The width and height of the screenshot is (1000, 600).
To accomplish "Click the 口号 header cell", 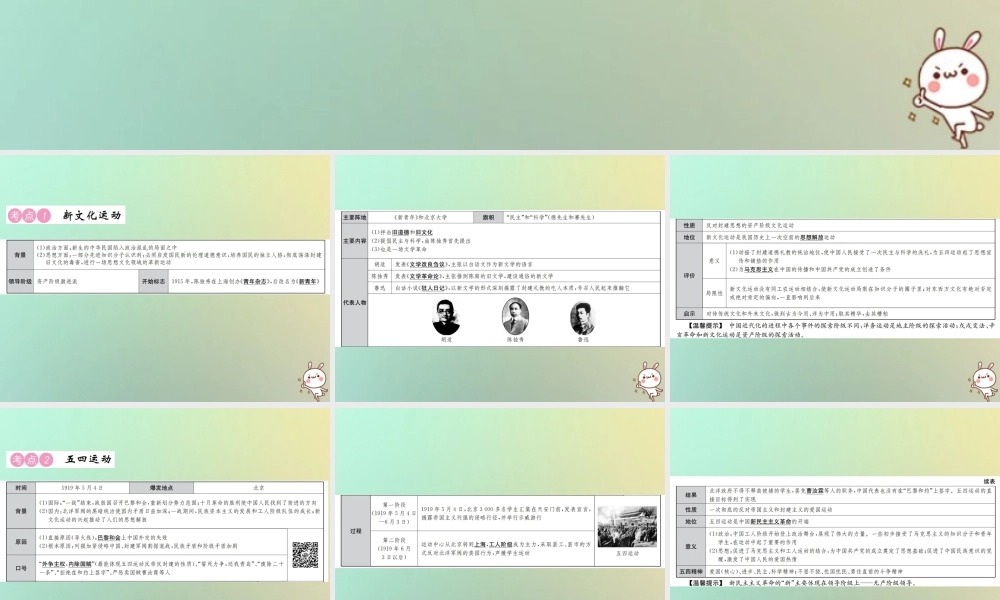I will tap(21, 568).
